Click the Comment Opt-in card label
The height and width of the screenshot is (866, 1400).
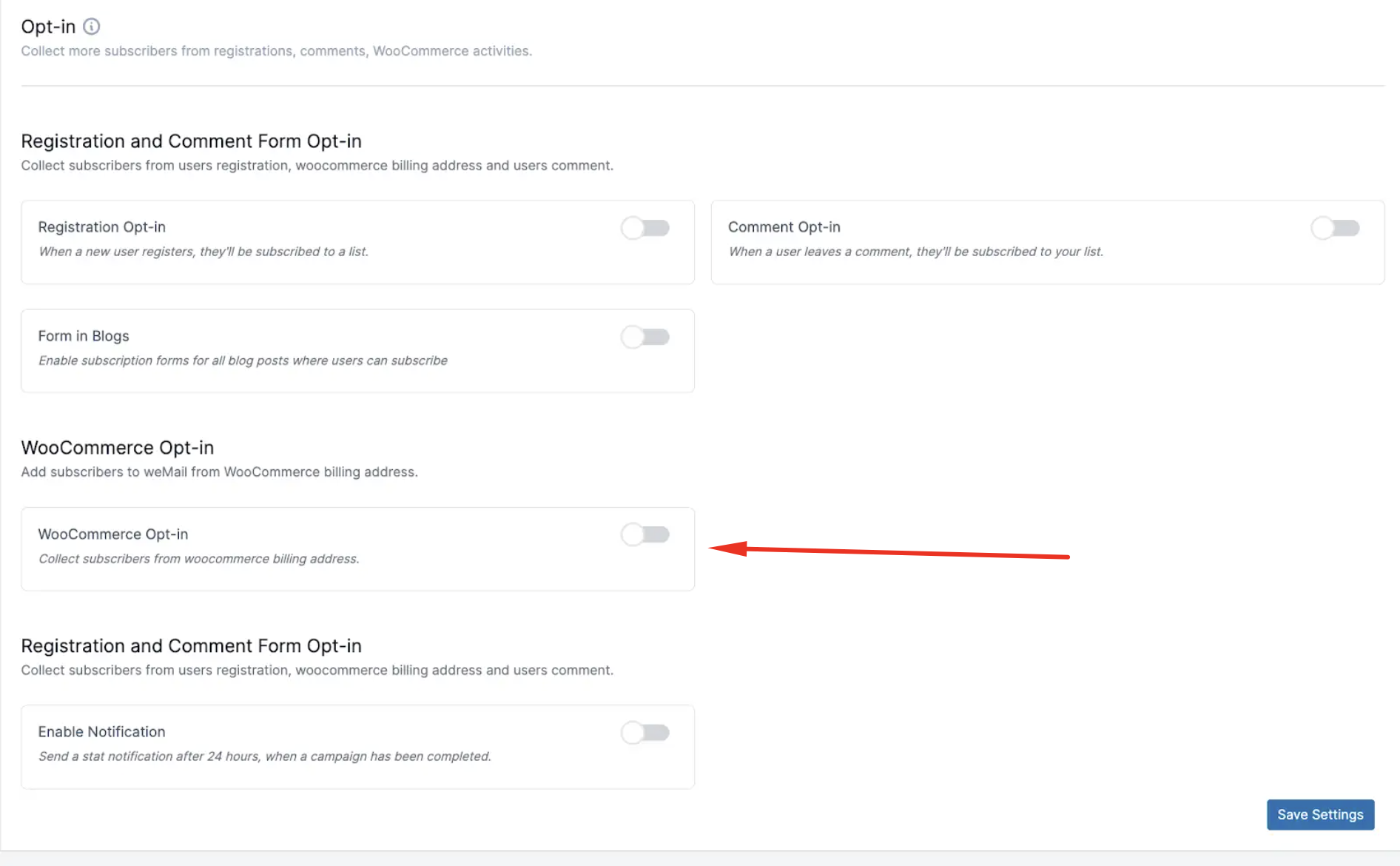click(x=784, y=227)
